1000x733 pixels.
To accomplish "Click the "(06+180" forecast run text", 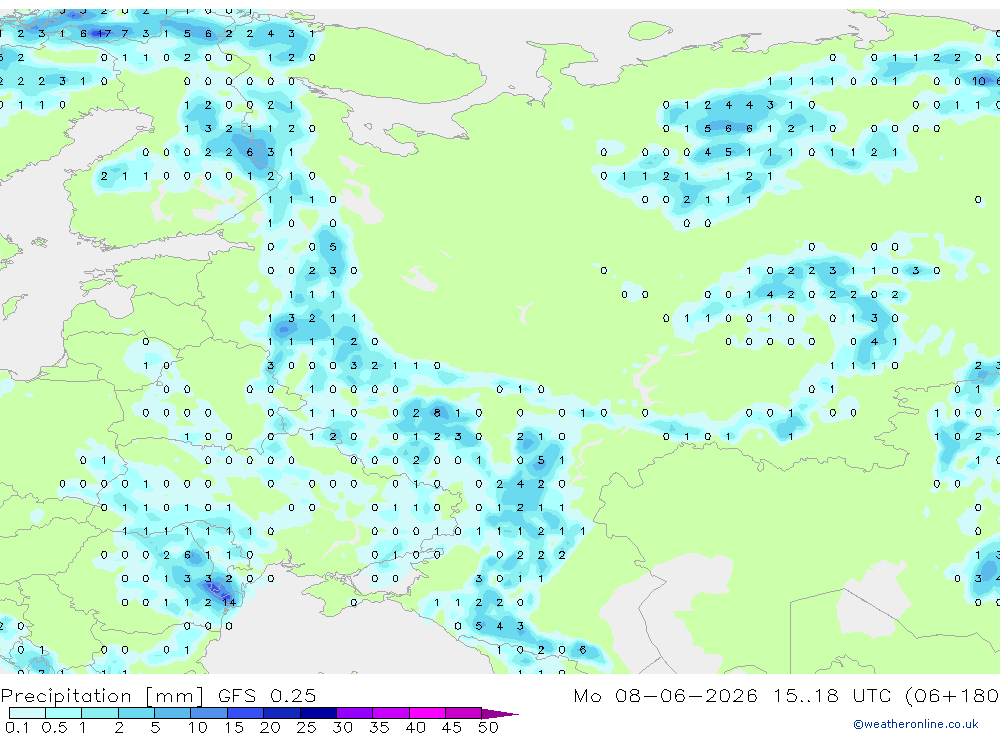I will pos(952,696).
